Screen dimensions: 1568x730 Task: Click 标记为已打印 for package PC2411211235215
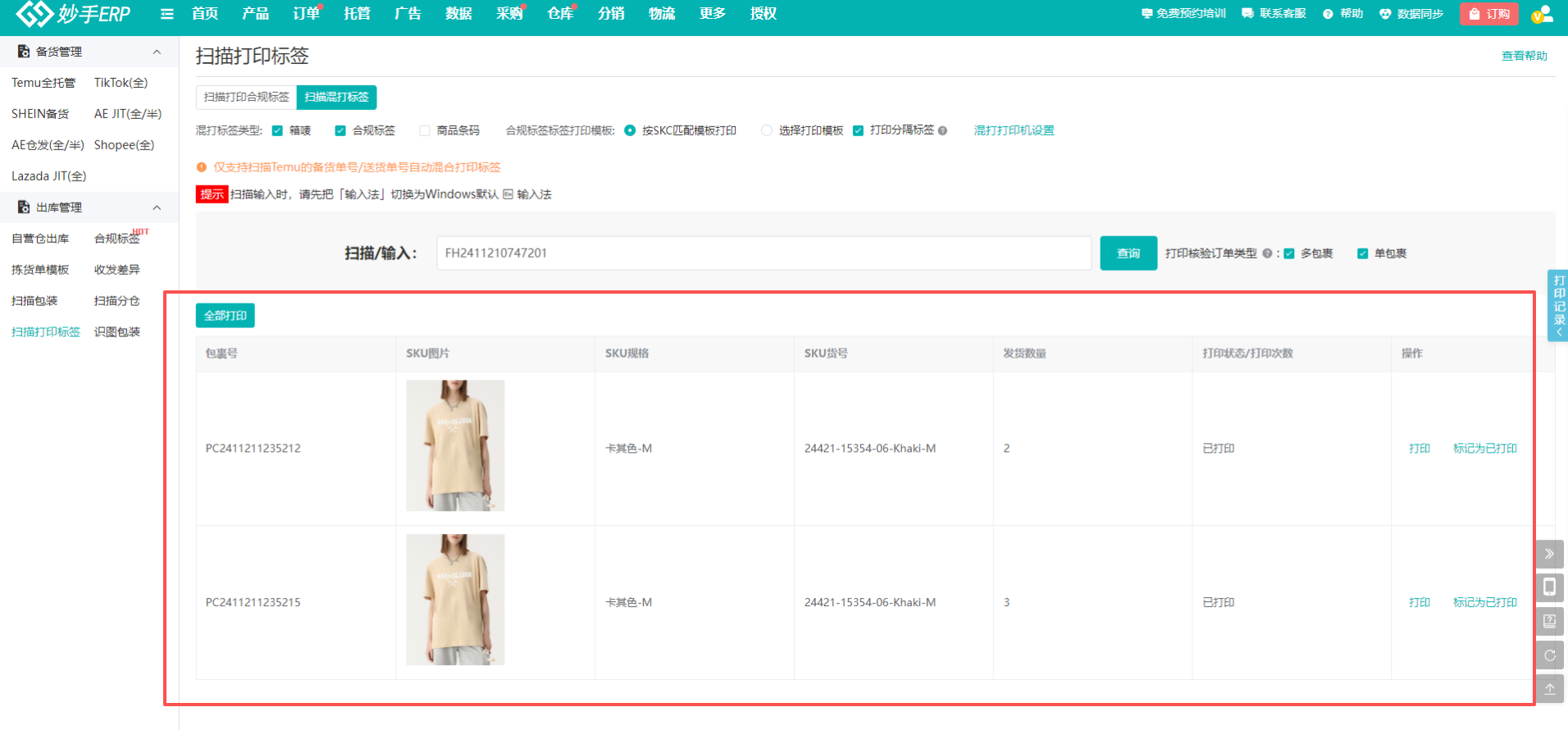coord(1485,602)
